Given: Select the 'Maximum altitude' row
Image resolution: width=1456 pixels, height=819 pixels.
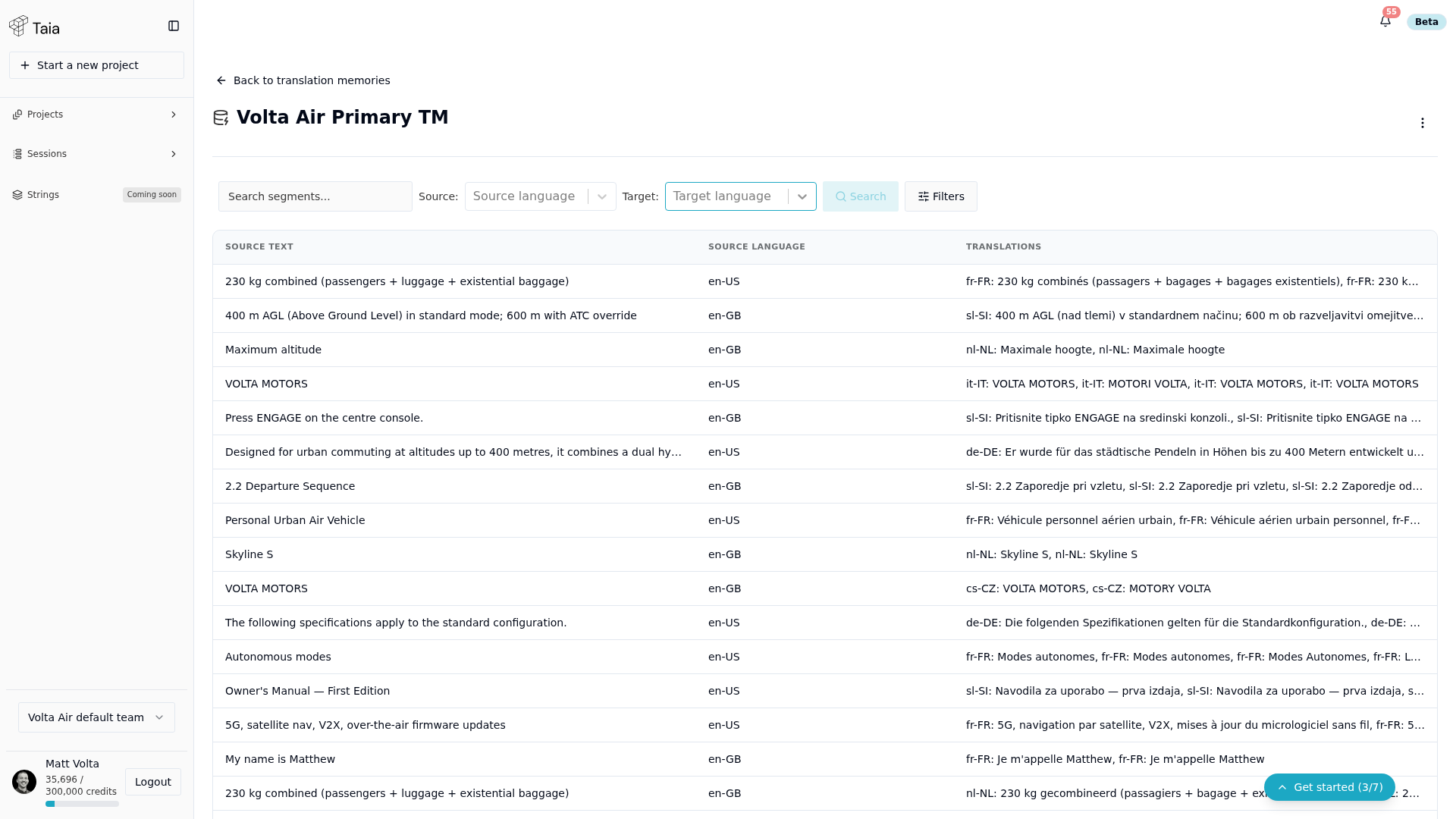Looking at the screenshot, I should click(x=825, y=350).
